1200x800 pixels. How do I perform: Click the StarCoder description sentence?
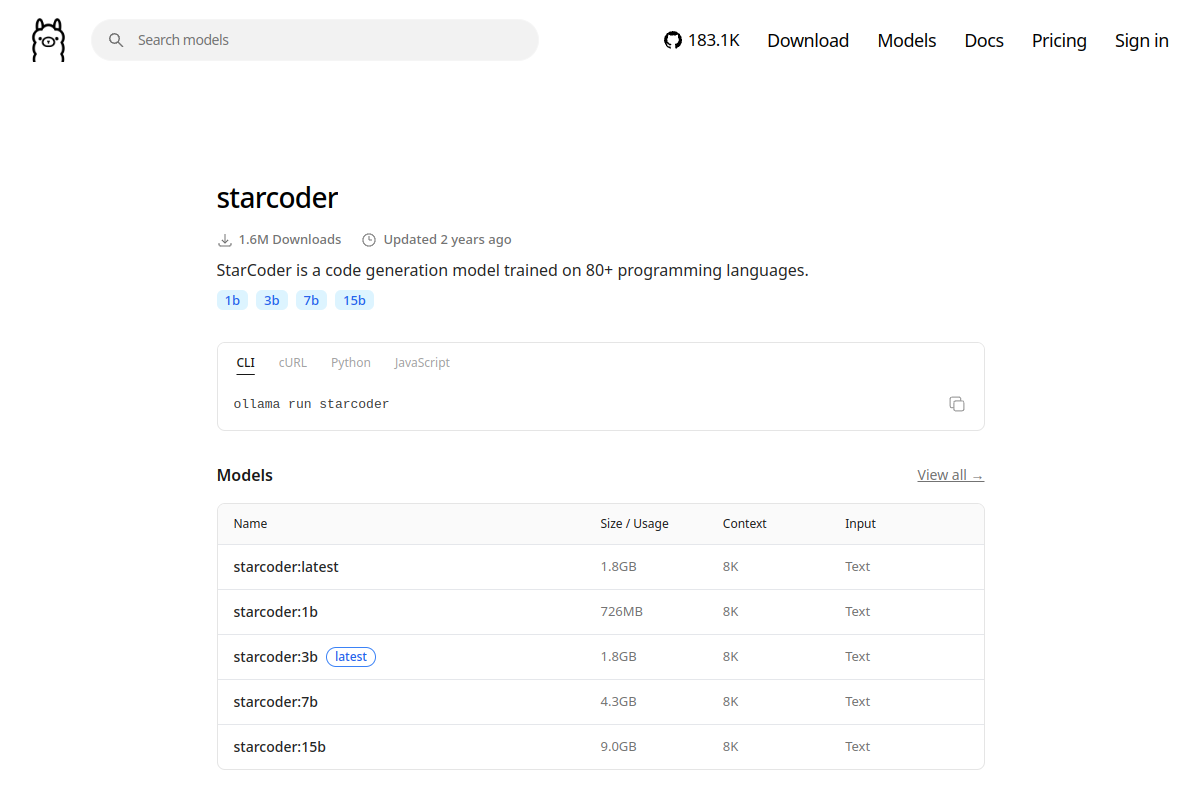pyautogui.click(x=512, y=271)
